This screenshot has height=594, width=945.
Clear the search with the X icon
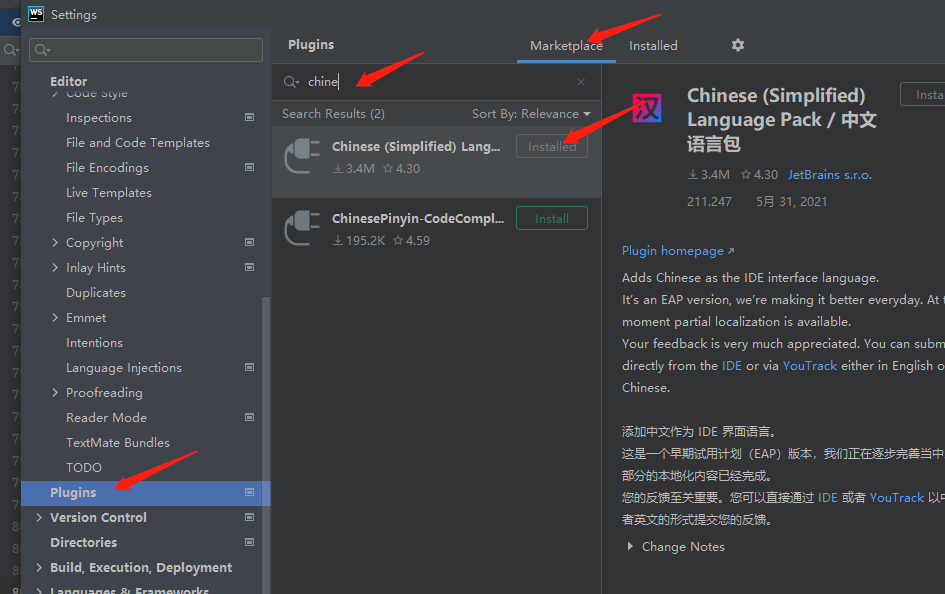click(x=580, y=81)
